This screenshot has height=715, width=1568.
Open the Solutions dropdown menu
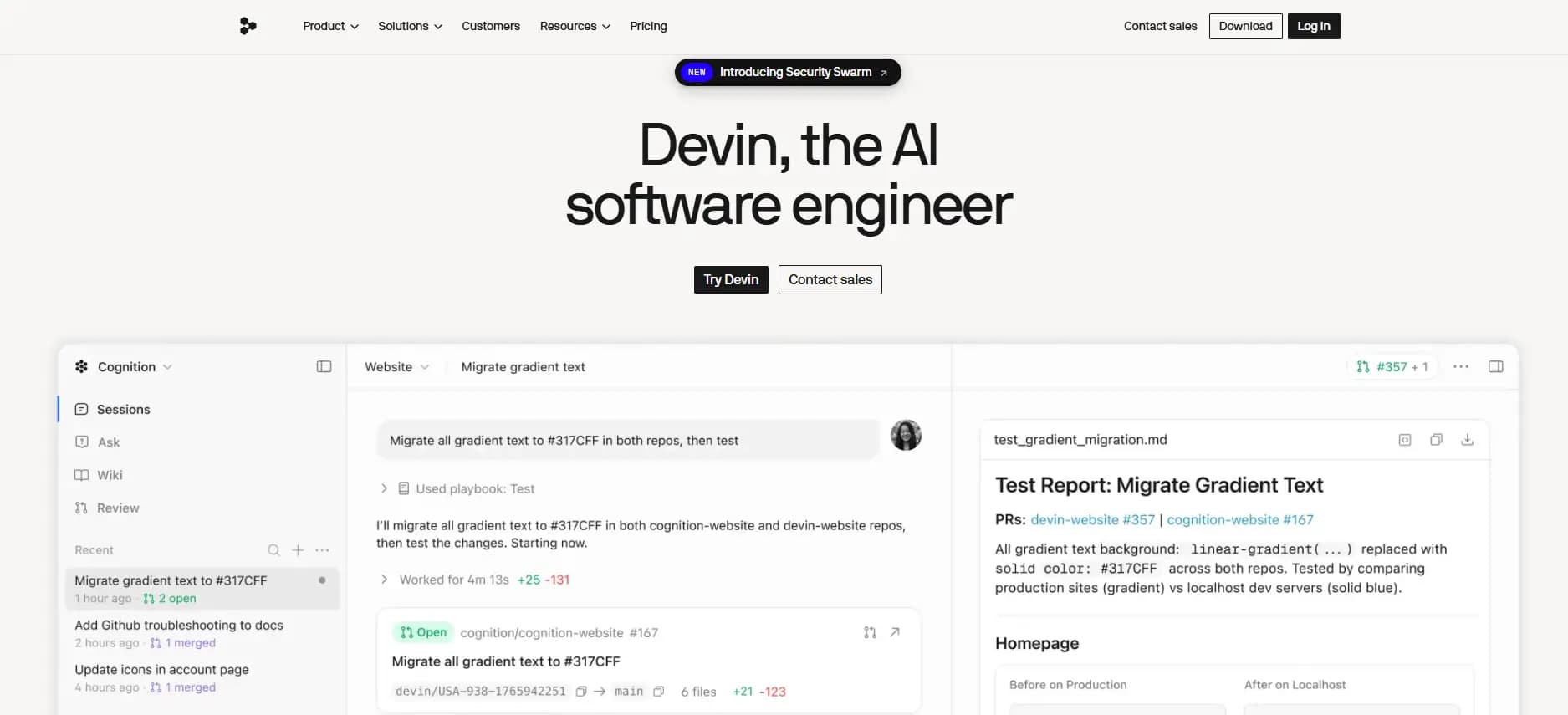[x=410, y=26]
